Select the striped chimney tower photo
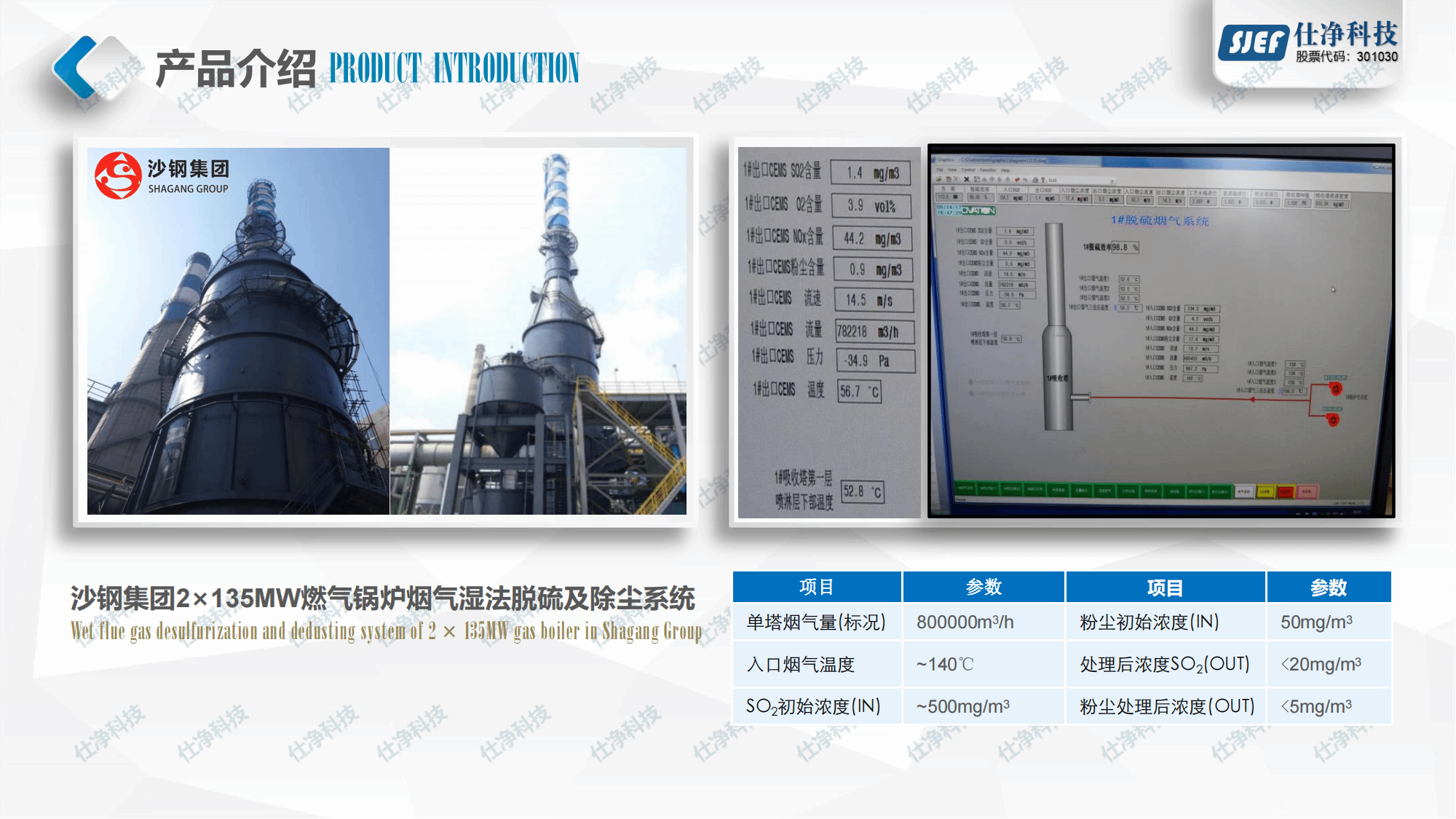The image size is (1456, 819). (538, 331)
